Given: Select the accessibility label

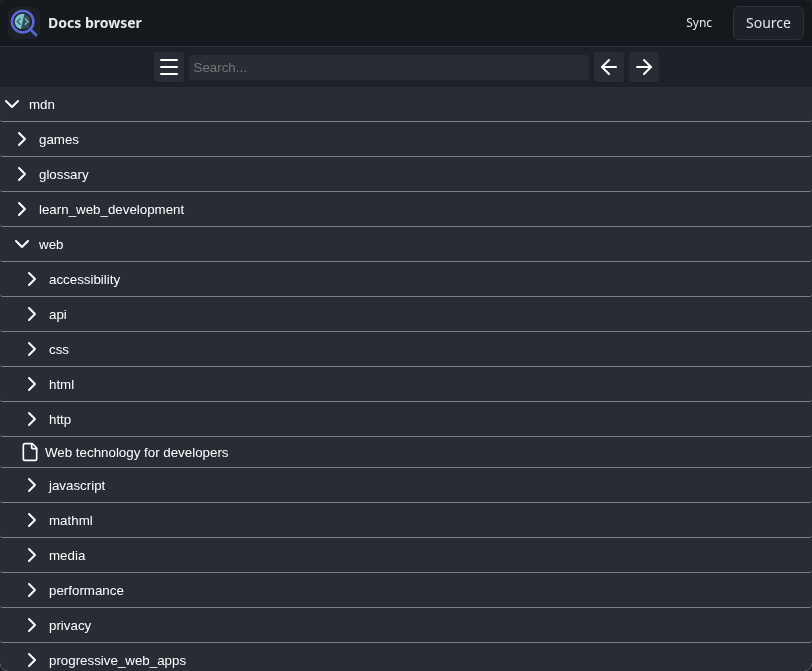Looking at the screenshot, I should click(84, 280).
